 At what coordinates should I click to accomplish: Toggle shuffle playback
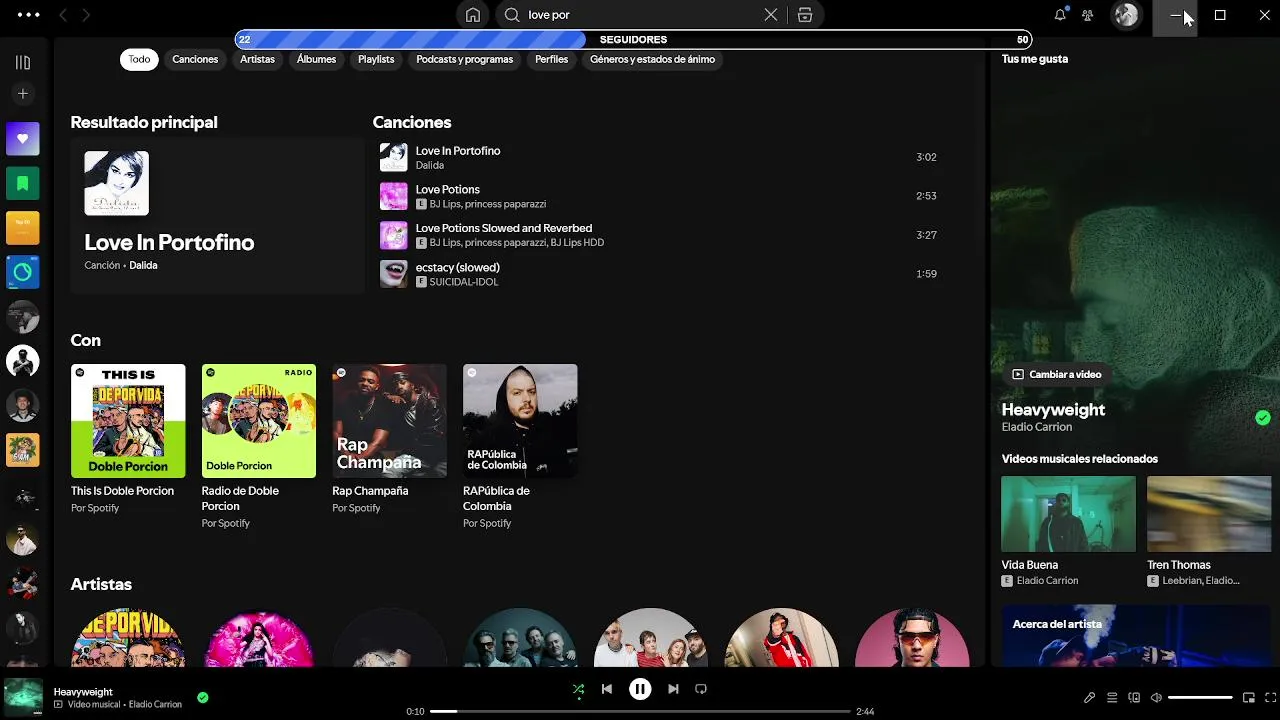(578, 689)
